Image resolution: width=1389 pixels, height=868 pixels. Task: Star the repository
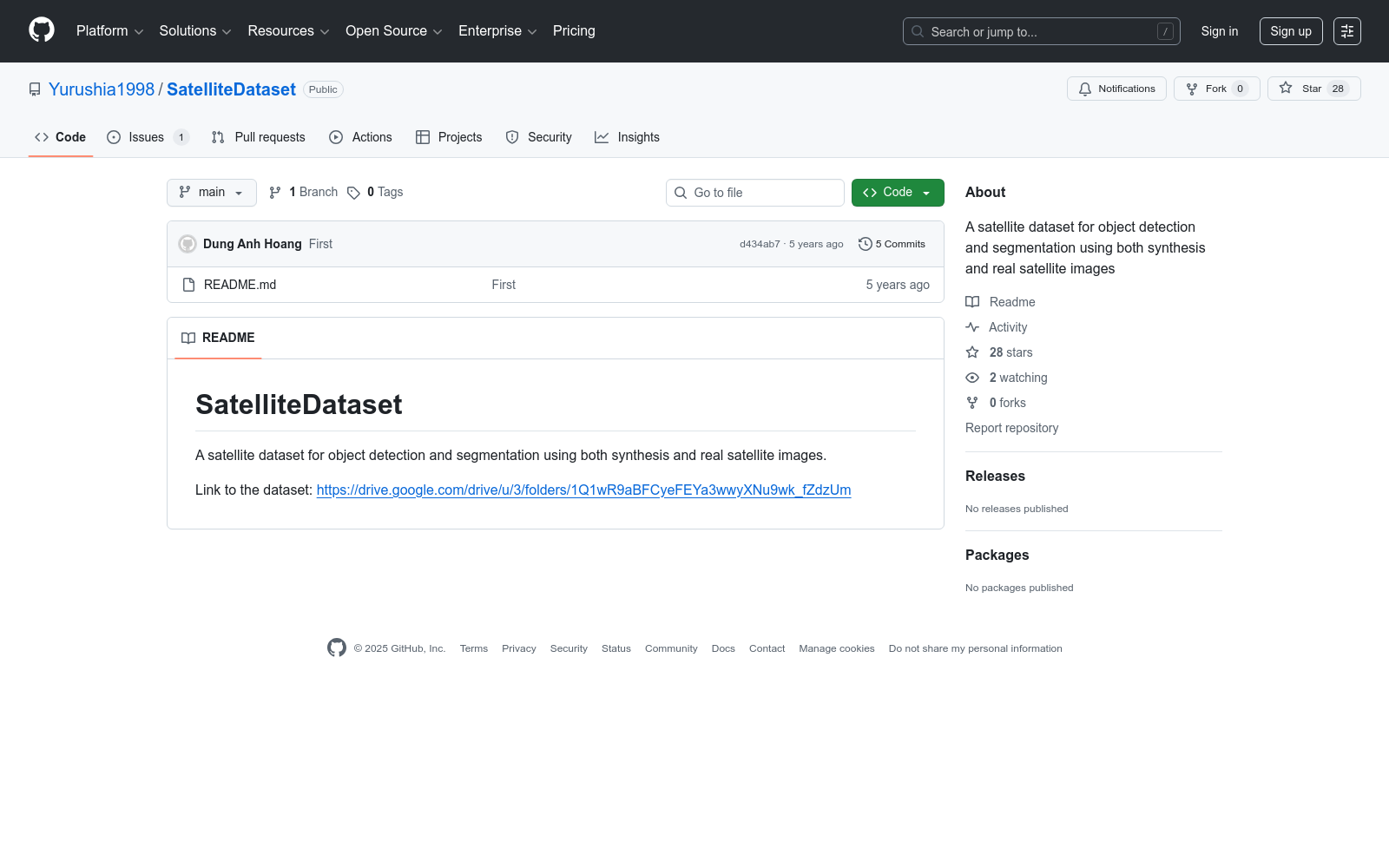(1313, 89)
